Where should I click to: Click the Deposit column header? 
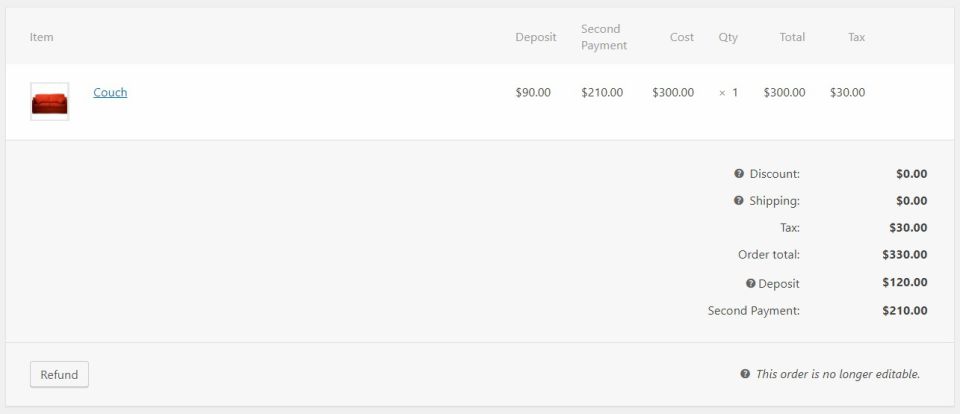(x=536, y=37)
